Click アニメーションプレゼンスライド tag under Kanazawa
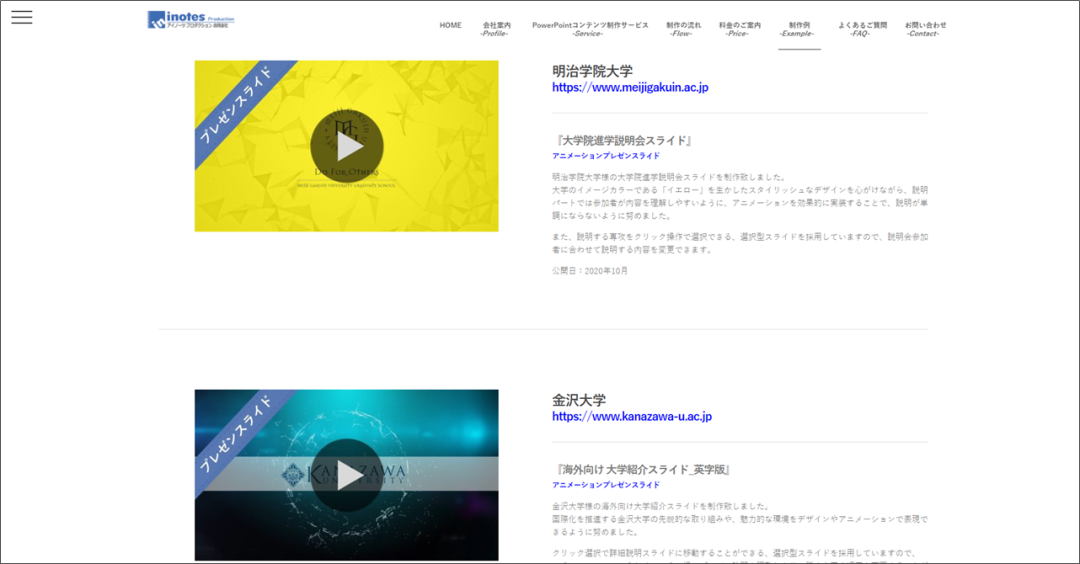This screenshot has height=564, width=1080. (x=605, y=485)
